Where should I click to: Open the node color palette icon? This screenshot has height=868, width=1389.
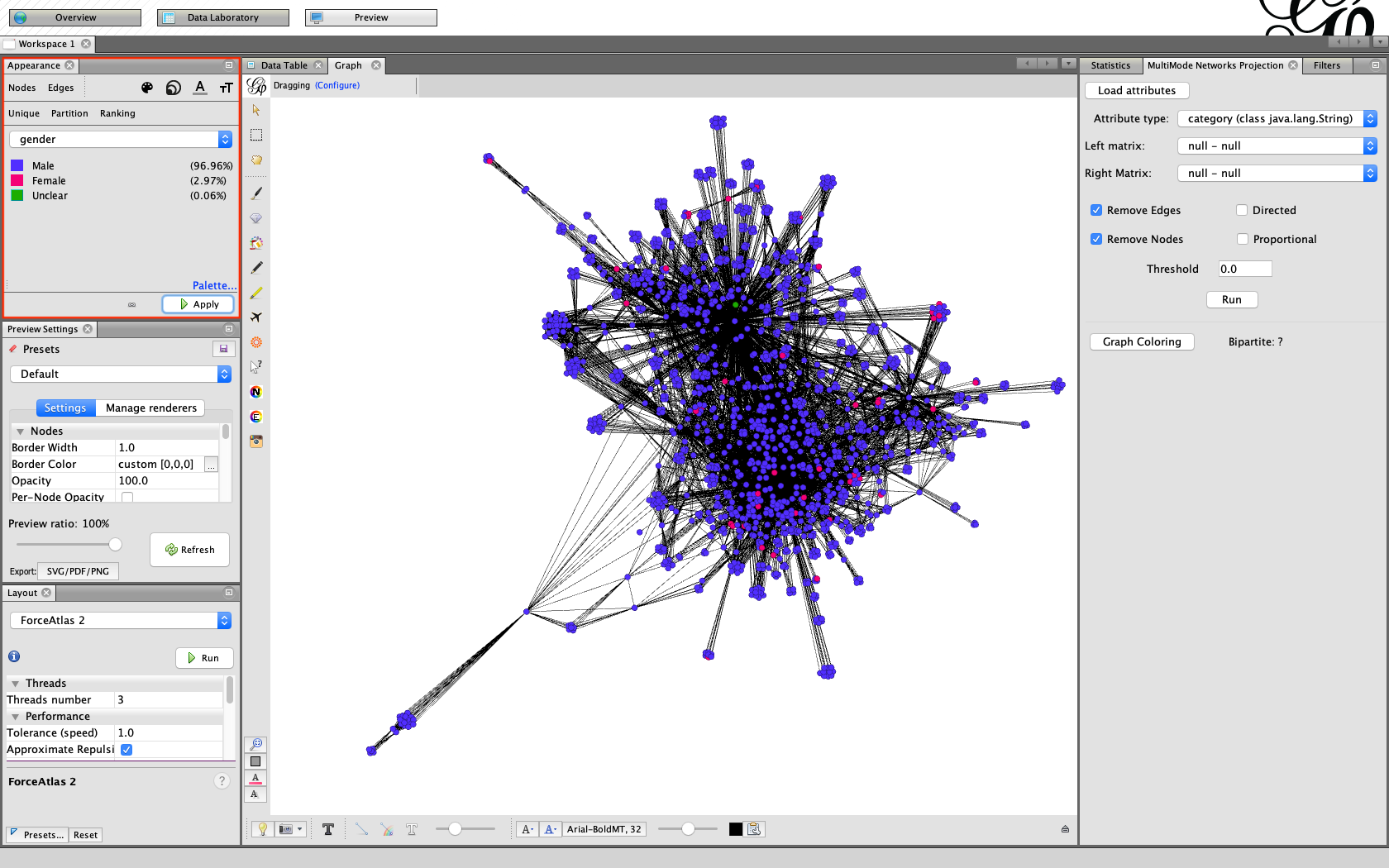147,88
